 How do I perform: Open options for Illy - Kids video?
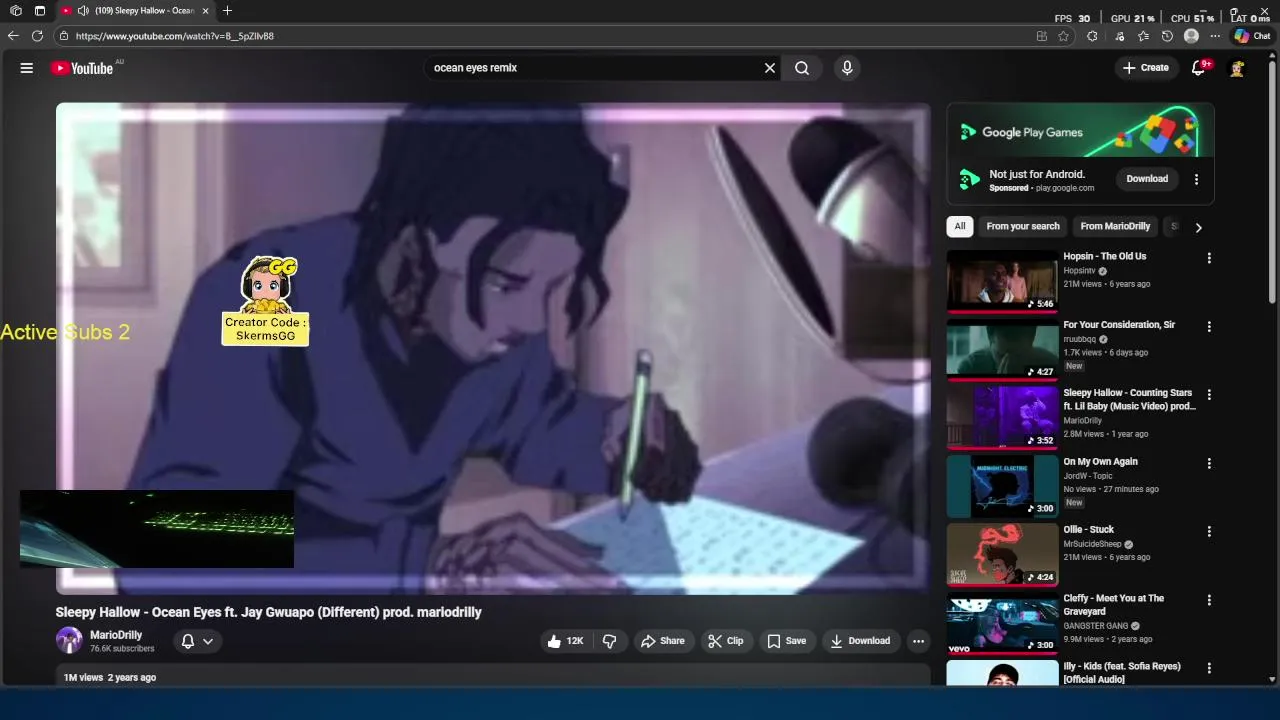coord(1209,668)
